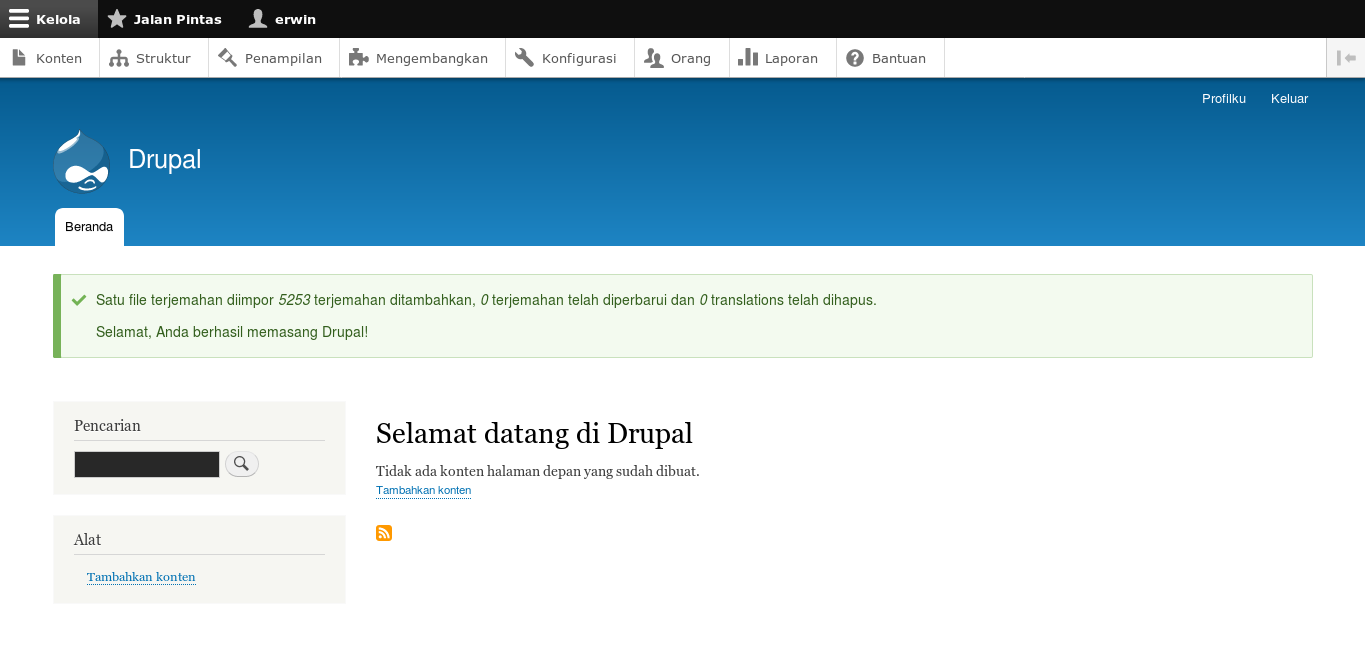Open the Laporan menu
Viewport: 1365px width, 646px height.
783,58
